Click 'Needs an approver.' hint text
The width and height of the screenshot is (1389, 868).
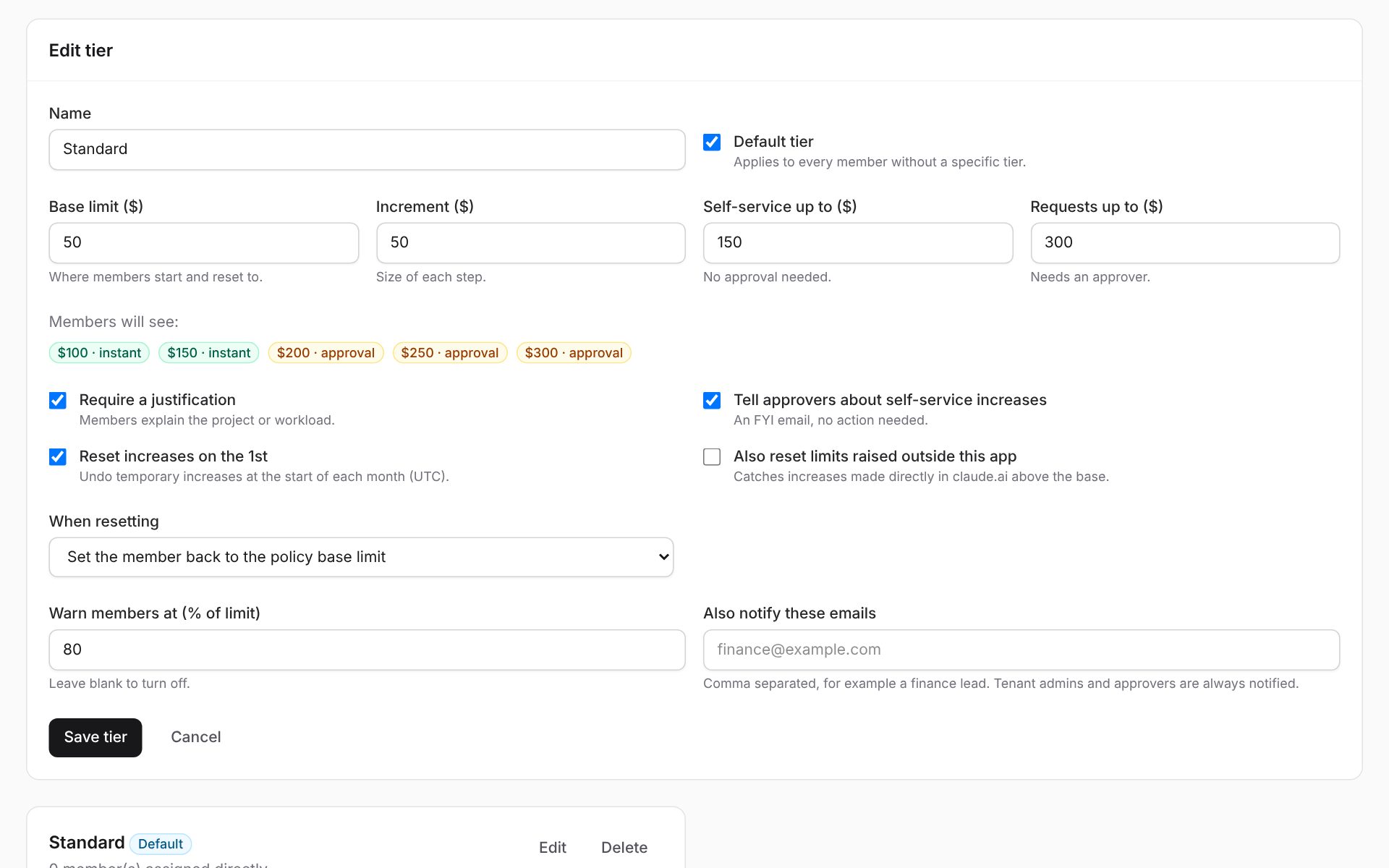pos(1090,277)
